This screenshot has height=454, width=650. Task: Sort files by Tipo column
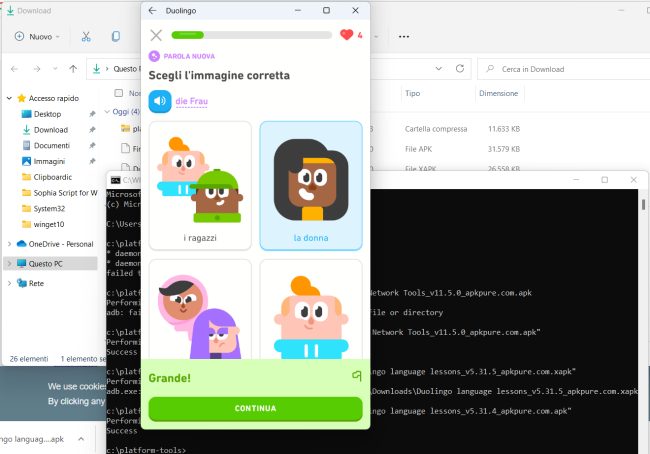click(412, 93)
